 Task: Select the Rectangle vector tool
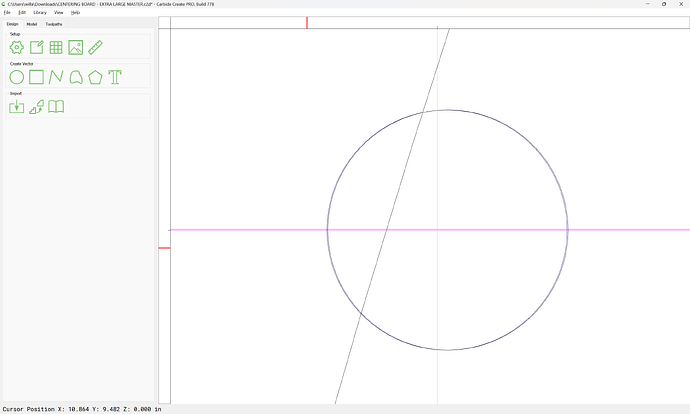(x=37, y=77)
